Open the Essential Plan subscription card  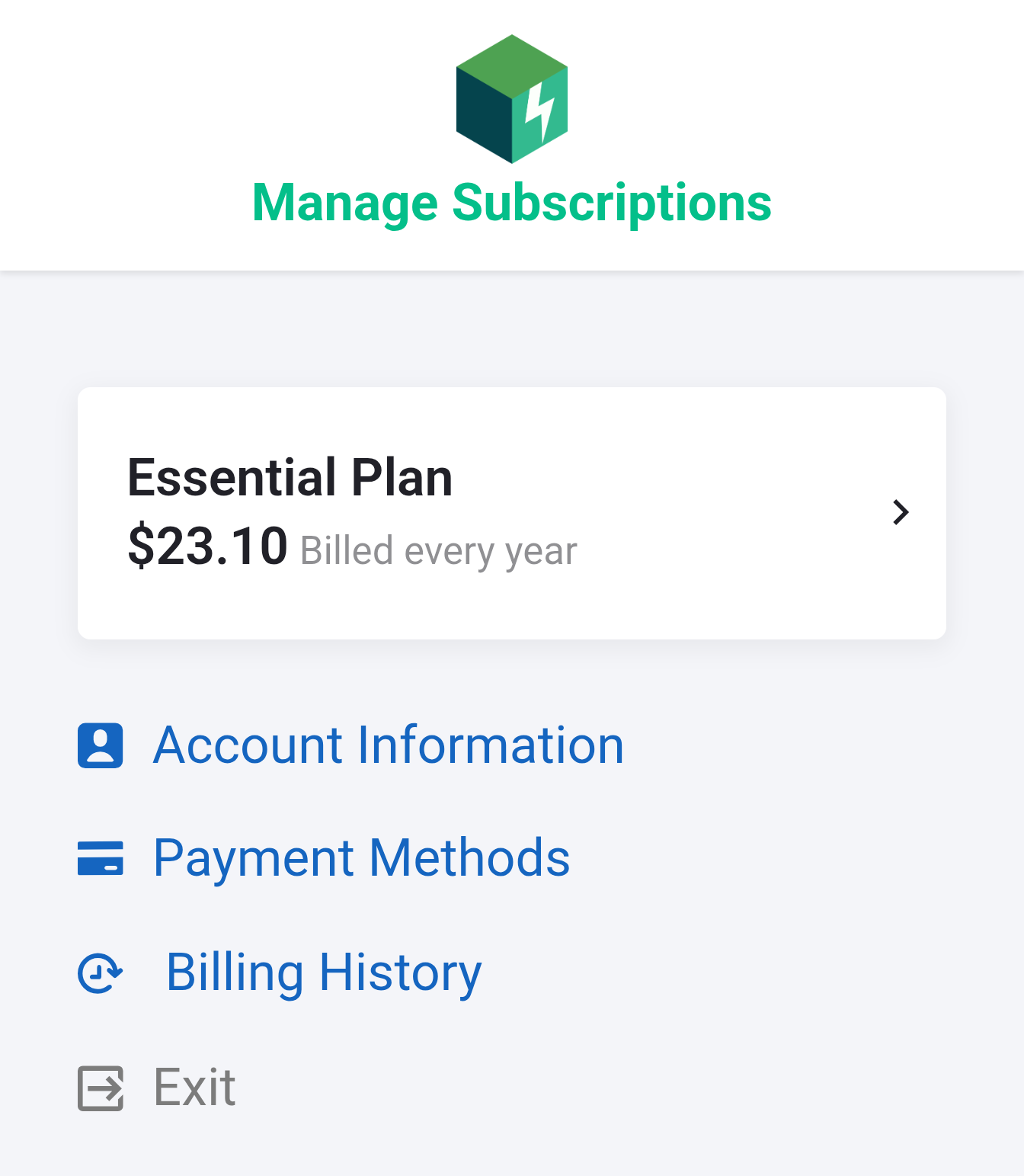pyautogui.click(x=512, y=513)
